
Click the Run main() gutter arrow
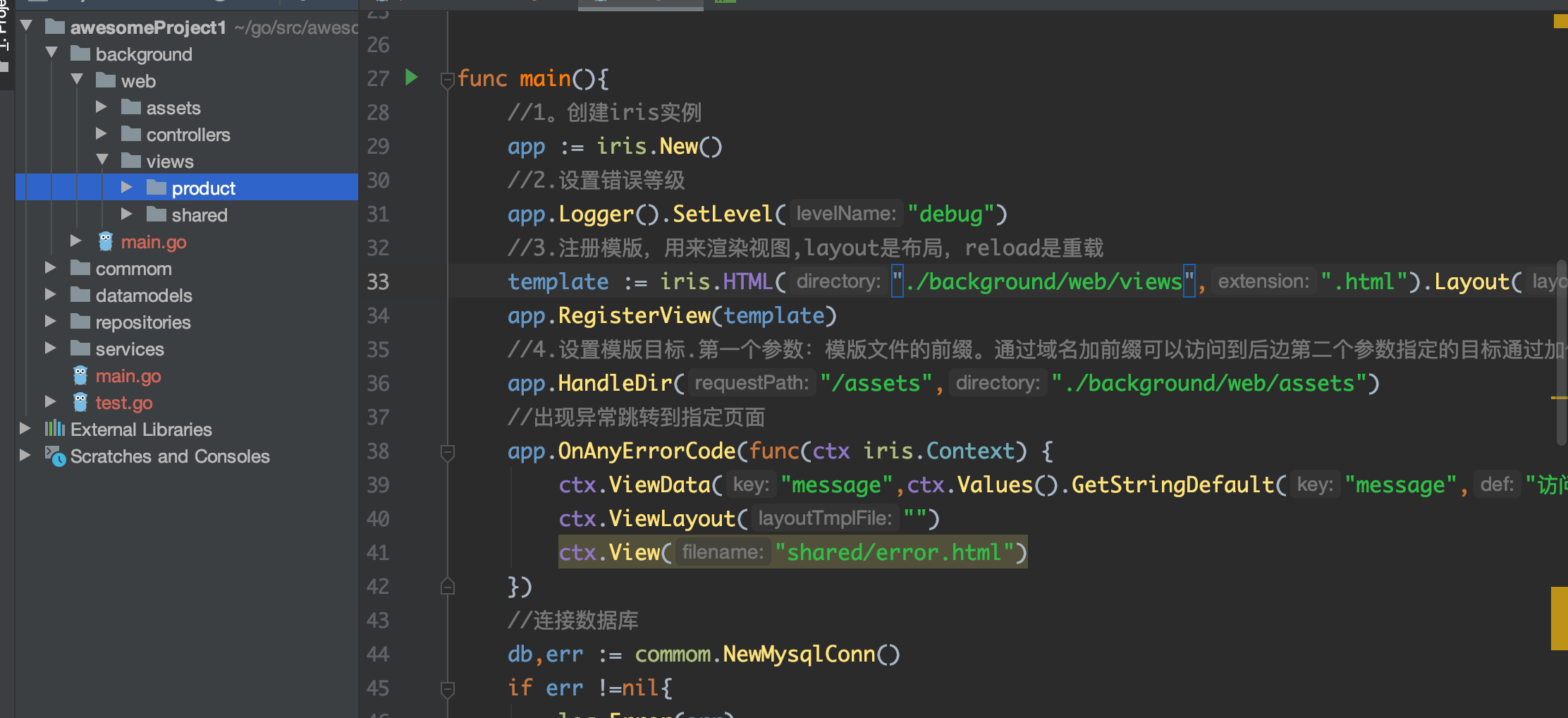point(411,78)
